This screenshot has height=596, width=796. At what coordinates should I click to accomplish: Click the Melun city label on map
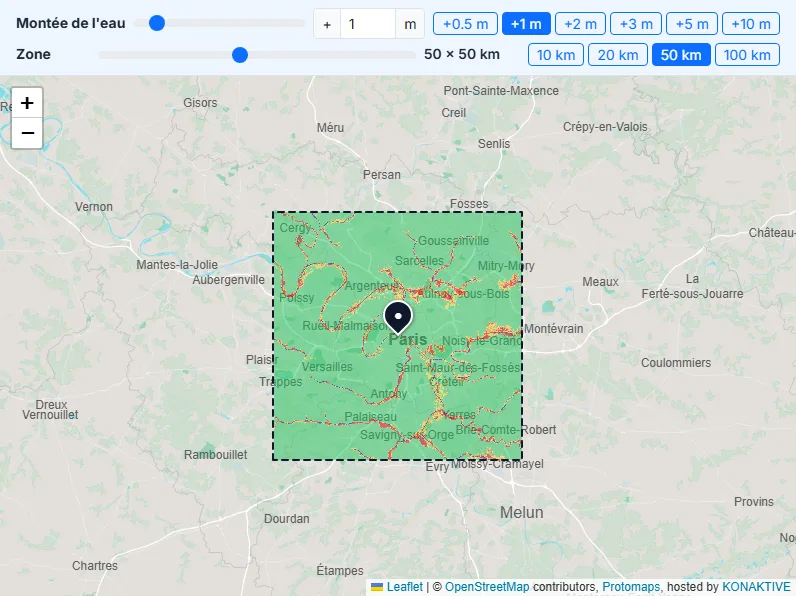pos(521,512)
